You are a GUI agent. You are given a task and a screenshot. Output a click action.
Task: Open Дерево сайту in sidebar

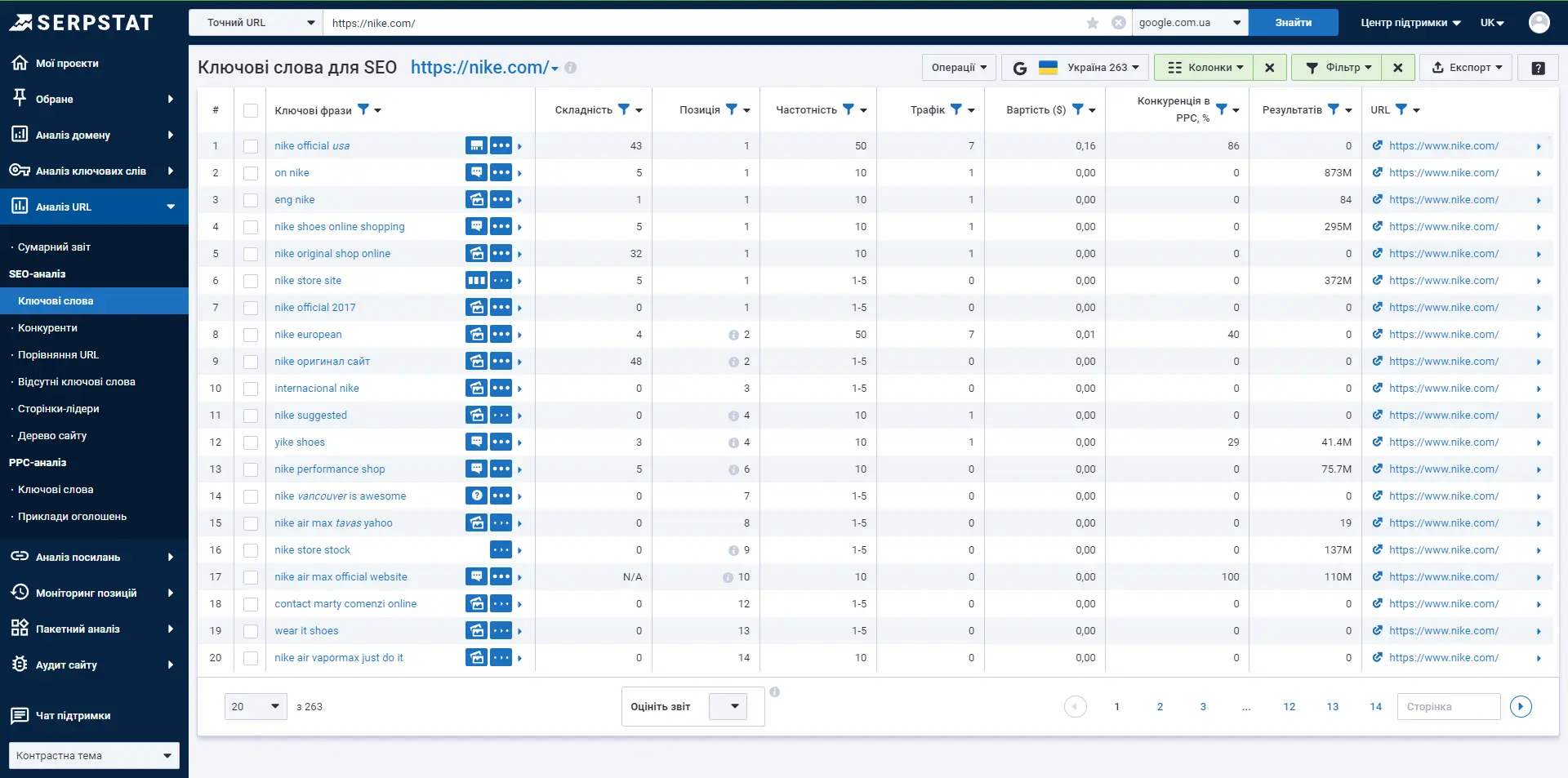pos(52,435)
